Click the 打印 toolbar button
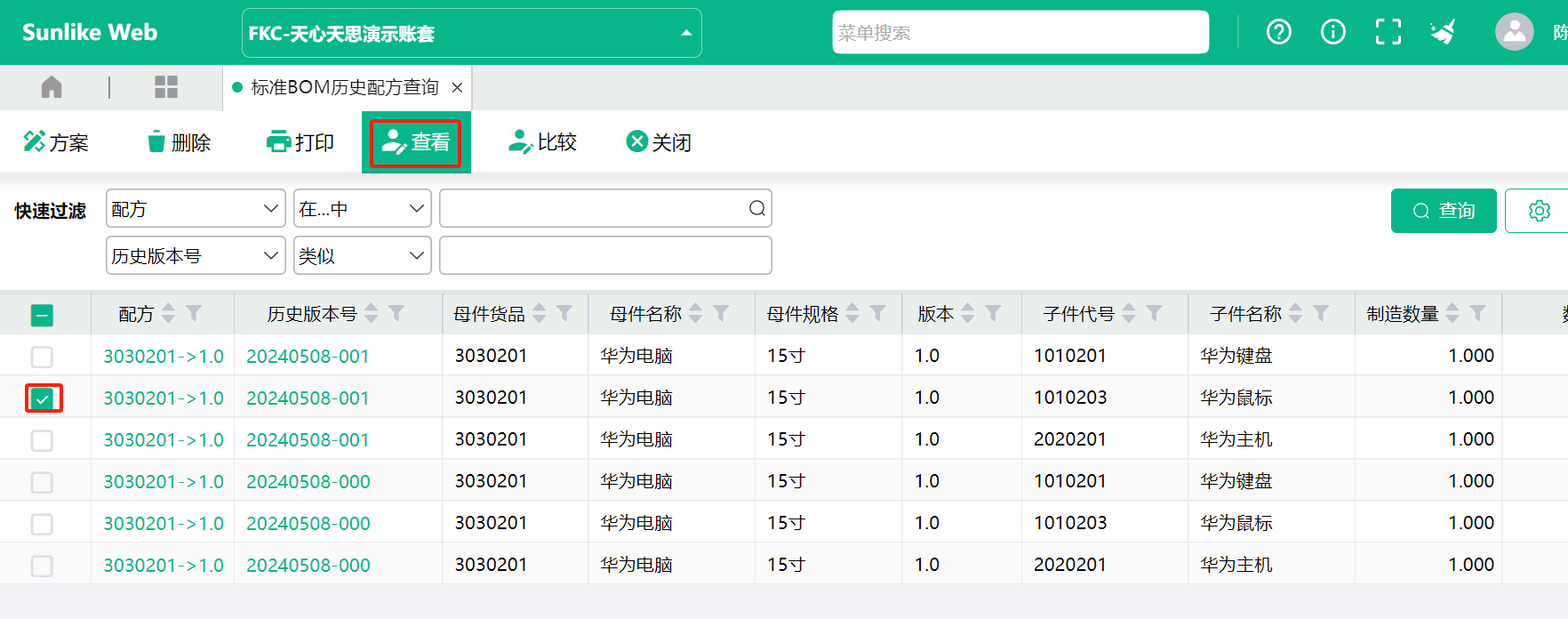 300,141
